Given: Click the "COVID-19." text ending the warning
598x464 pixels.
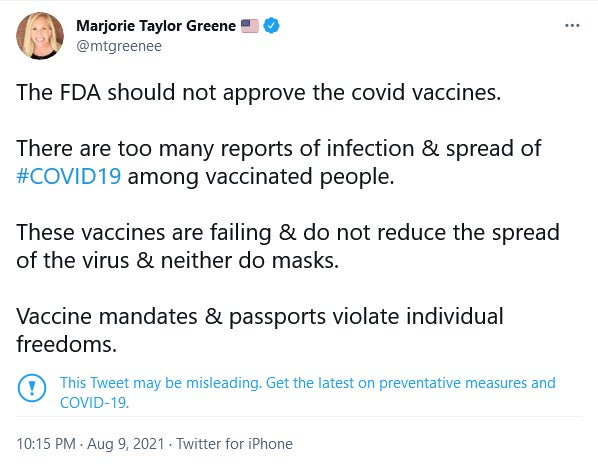Looking at the screenshot, I should coord(95,403).
